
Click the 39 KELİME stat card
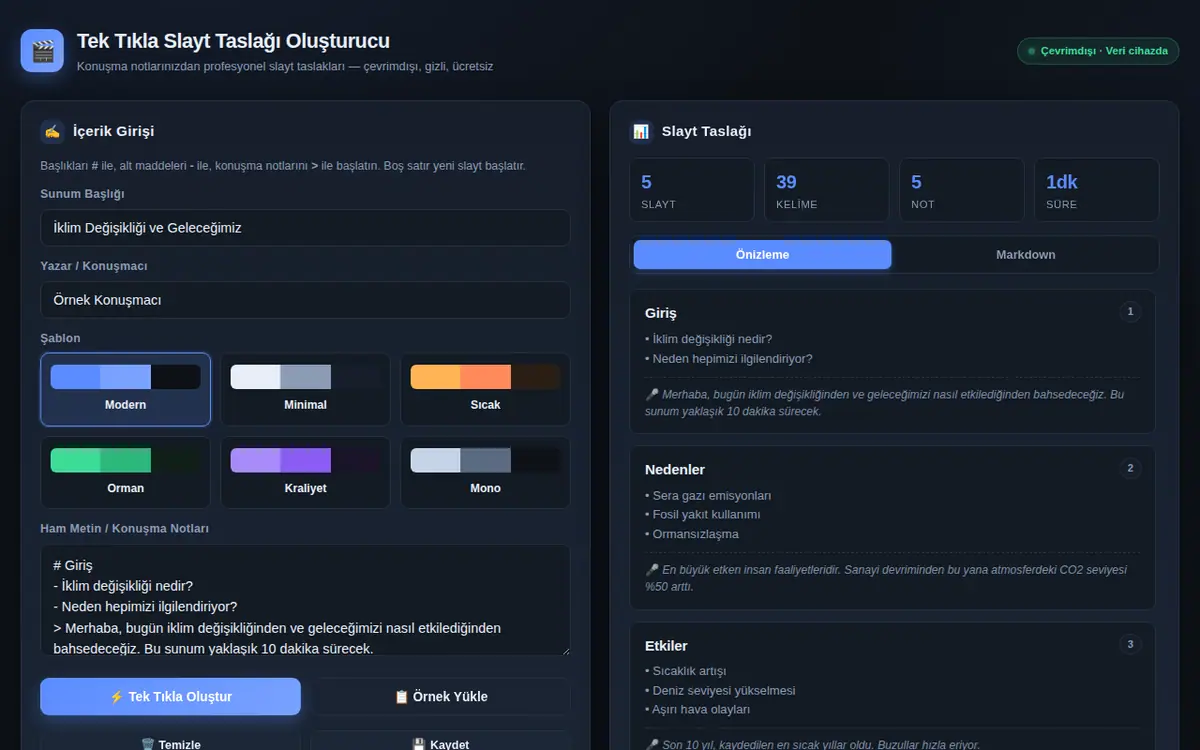(x=827, y=190)
